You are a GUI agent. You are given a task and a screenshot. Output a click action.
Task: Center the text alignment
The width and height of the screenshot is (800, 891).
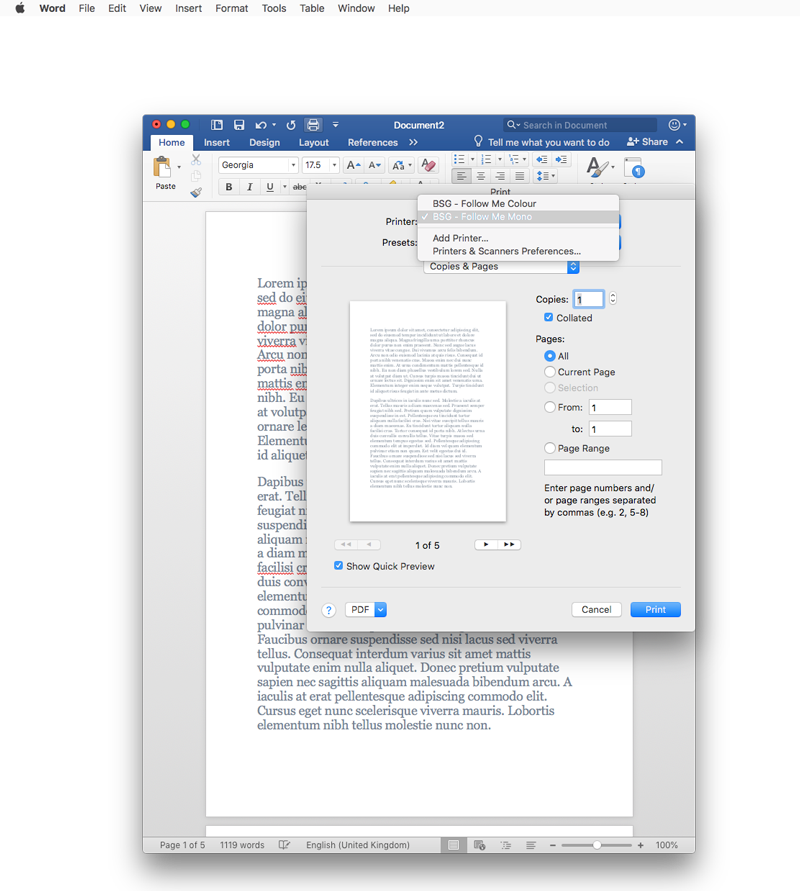click(x=481, y=176)
